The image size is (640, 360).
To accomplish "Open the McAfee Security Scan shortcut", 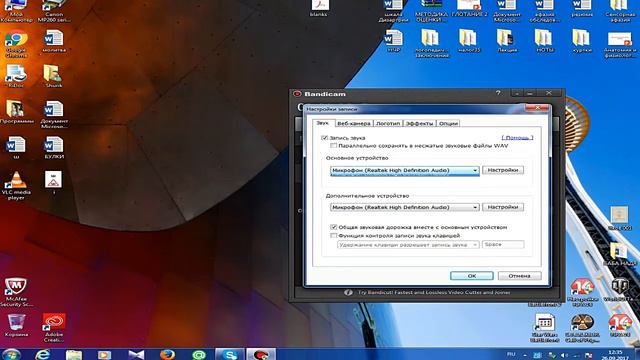I will (x=16, y=292).
